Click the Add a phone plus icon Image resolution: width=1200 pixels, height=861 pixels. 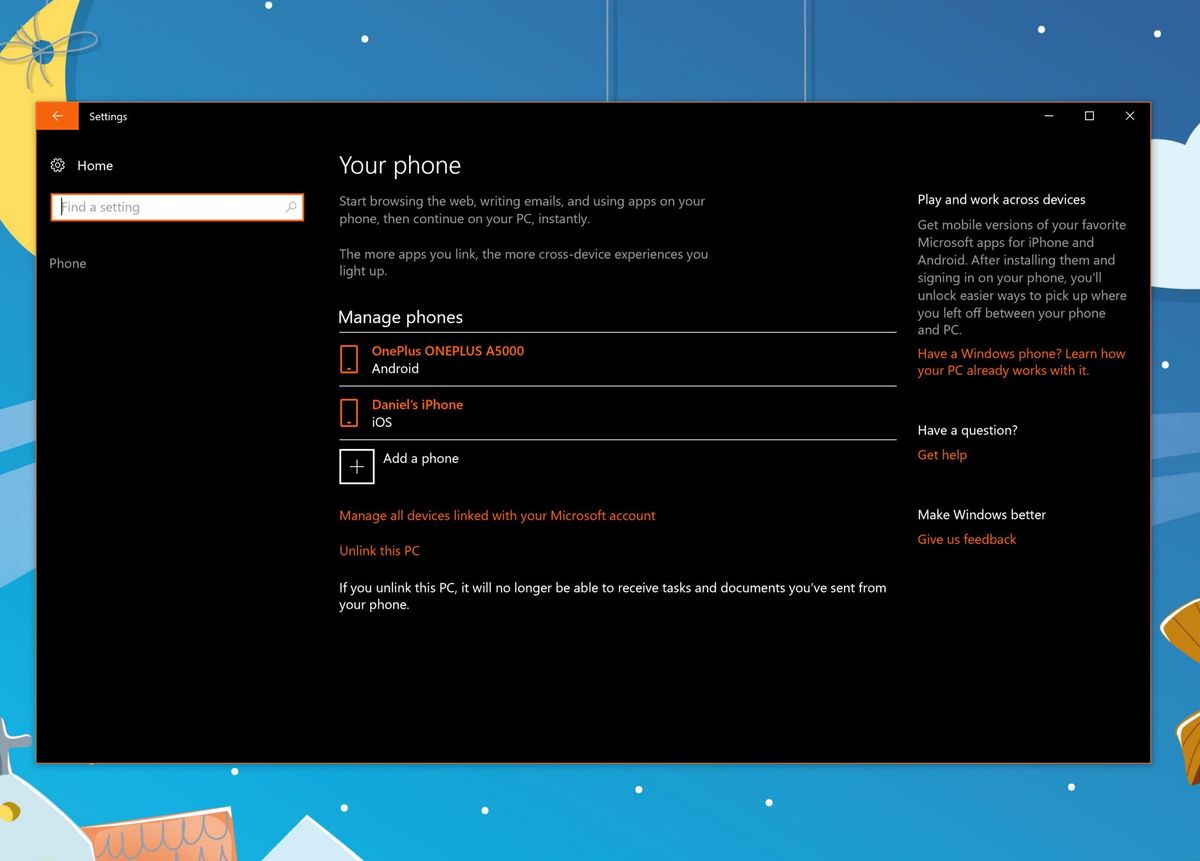point(357,466)
